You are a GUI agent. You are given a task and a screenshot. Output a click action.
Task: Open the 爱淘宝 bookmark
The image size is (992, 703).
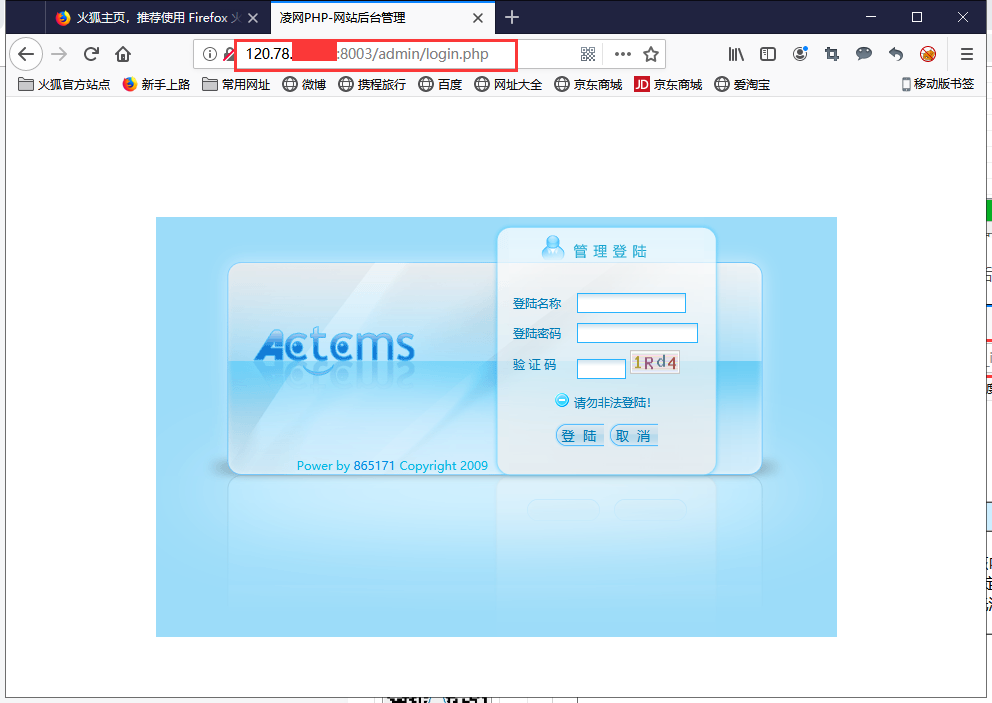(x=742, y=84)
